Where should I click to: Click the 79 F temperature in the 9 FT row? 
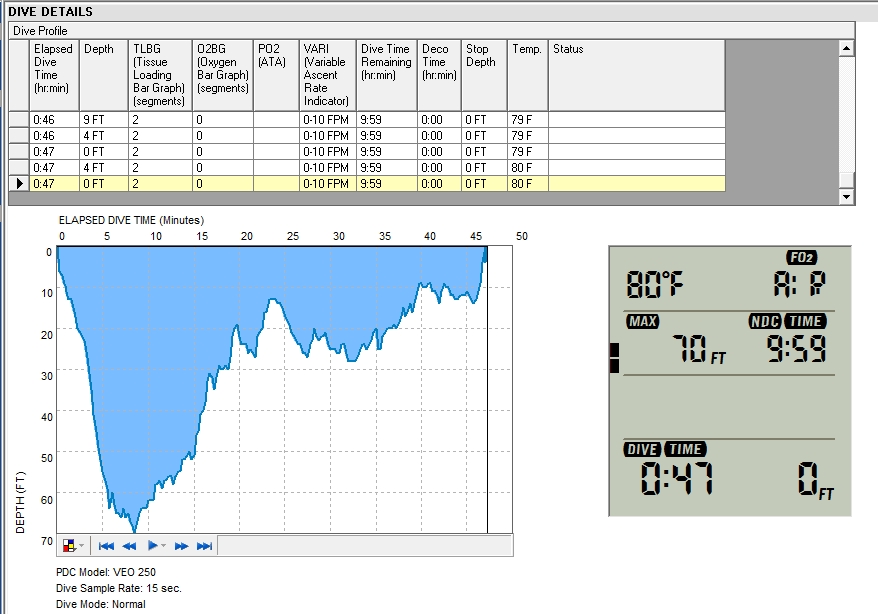[x=527, y=119]
